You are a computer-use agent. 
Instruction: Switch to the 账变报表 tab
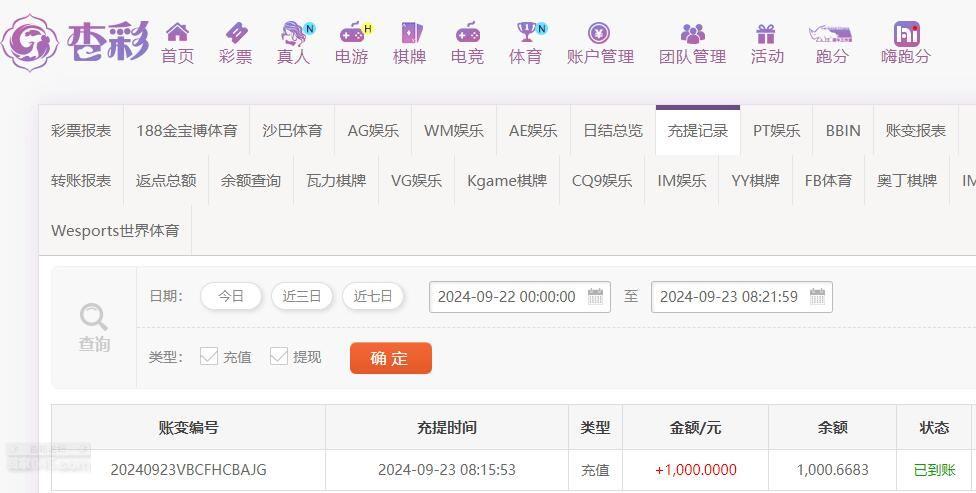916,131
